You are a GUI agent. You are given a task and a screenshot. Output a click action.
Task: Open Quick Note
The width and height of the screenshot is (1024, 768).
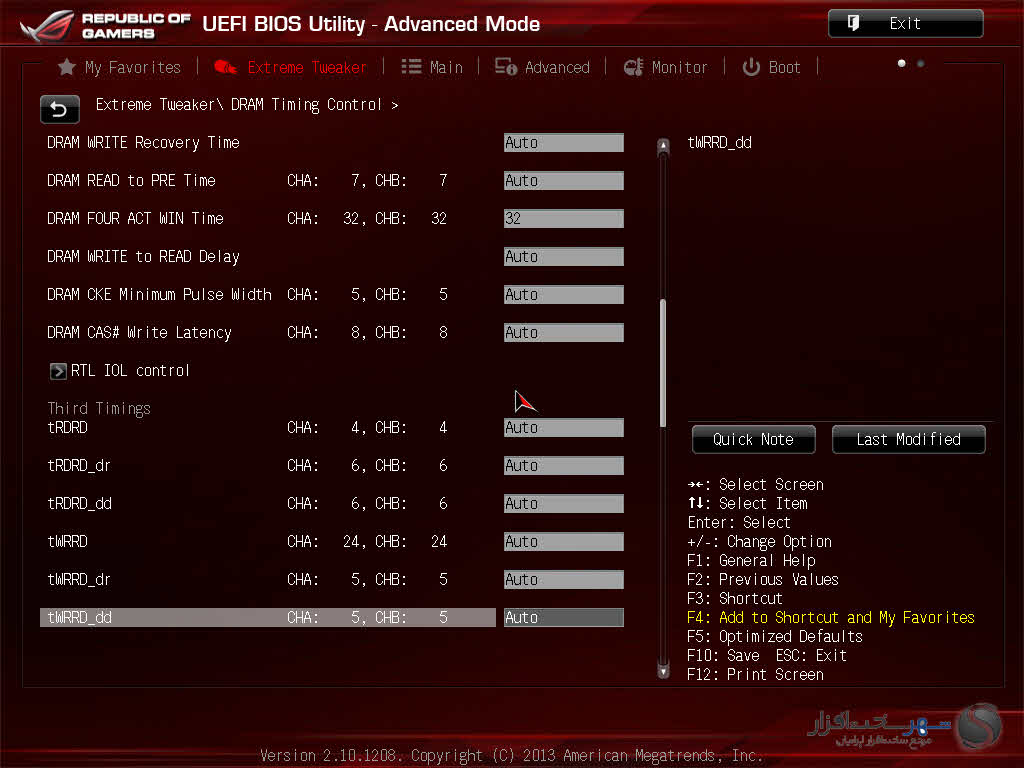[753, 440]
